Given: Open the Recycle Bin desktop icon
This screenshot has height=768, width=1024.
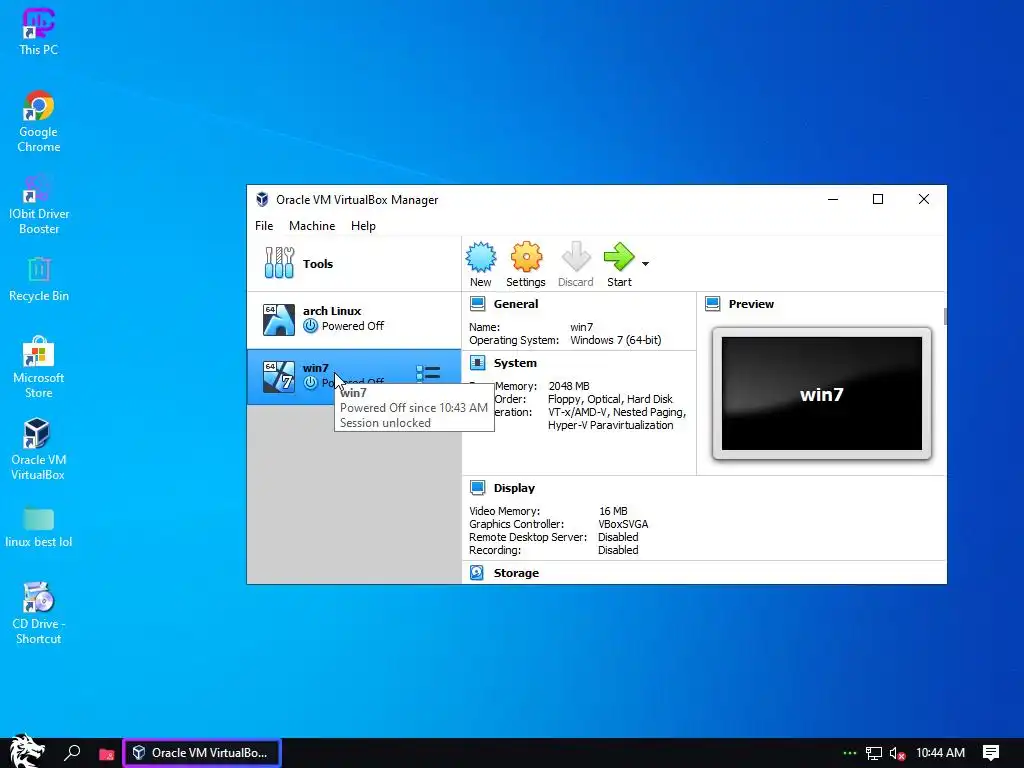Looking at the screenshot, I should tap(39, 280).
